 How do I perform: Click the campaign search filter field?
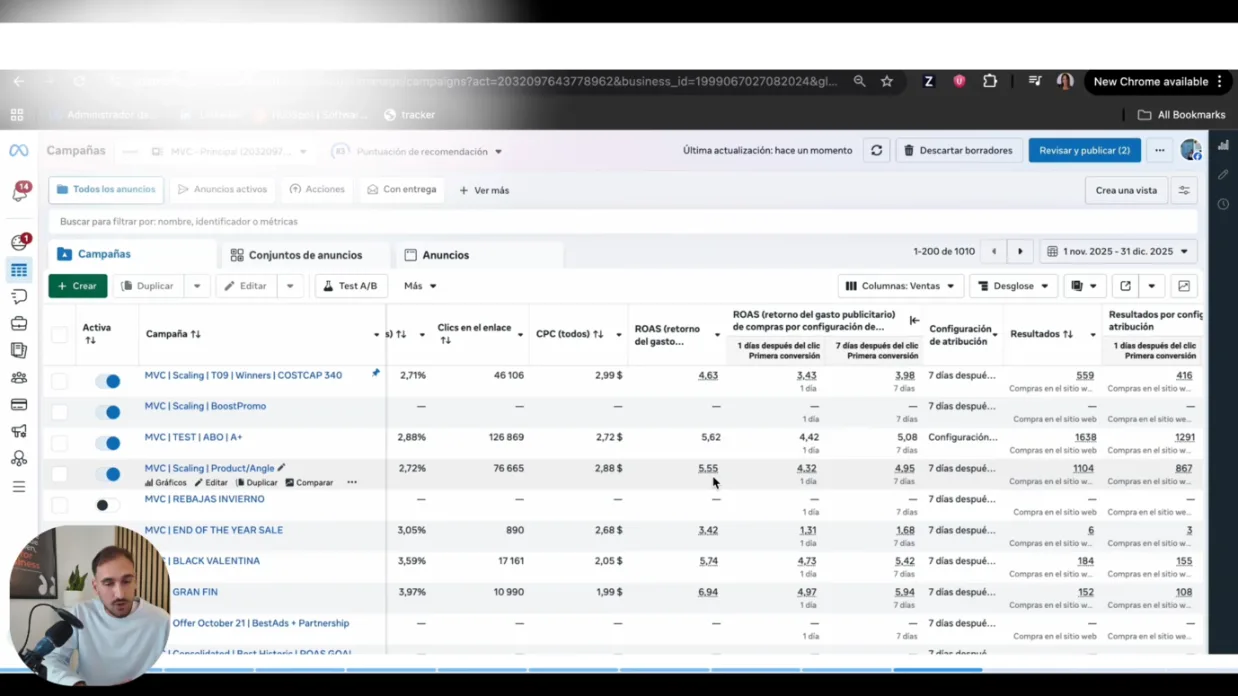622,222
